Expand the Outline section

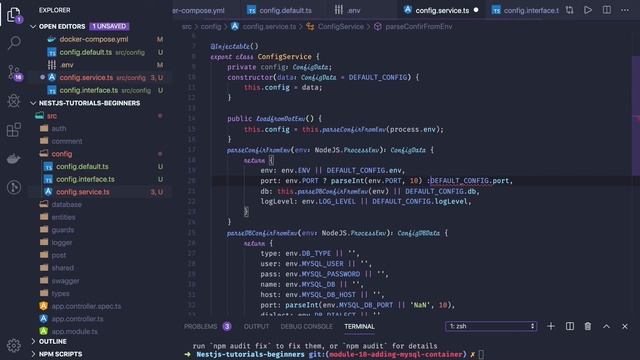point(33,341)
